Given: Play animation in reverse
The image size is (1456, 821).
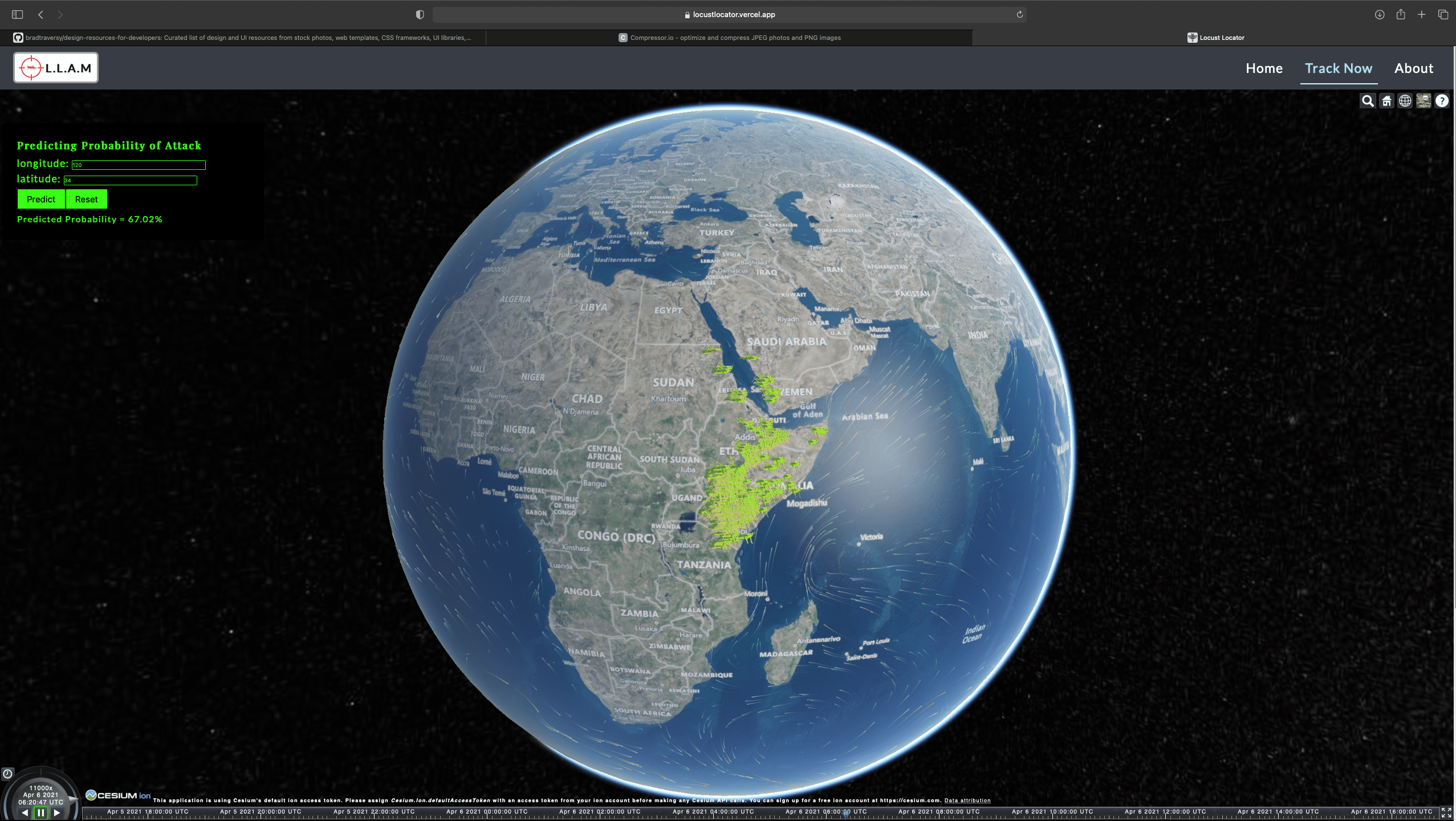Looking at the screenshot, I should 25,813.
